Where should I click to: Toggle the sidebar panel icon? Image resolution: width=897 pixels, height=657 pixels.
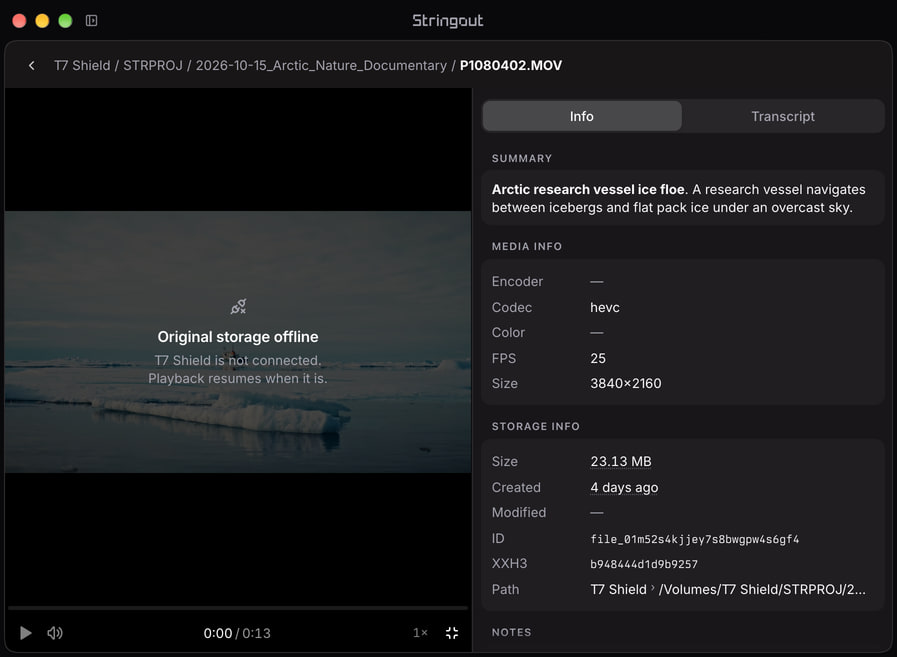tap(92, 21)
